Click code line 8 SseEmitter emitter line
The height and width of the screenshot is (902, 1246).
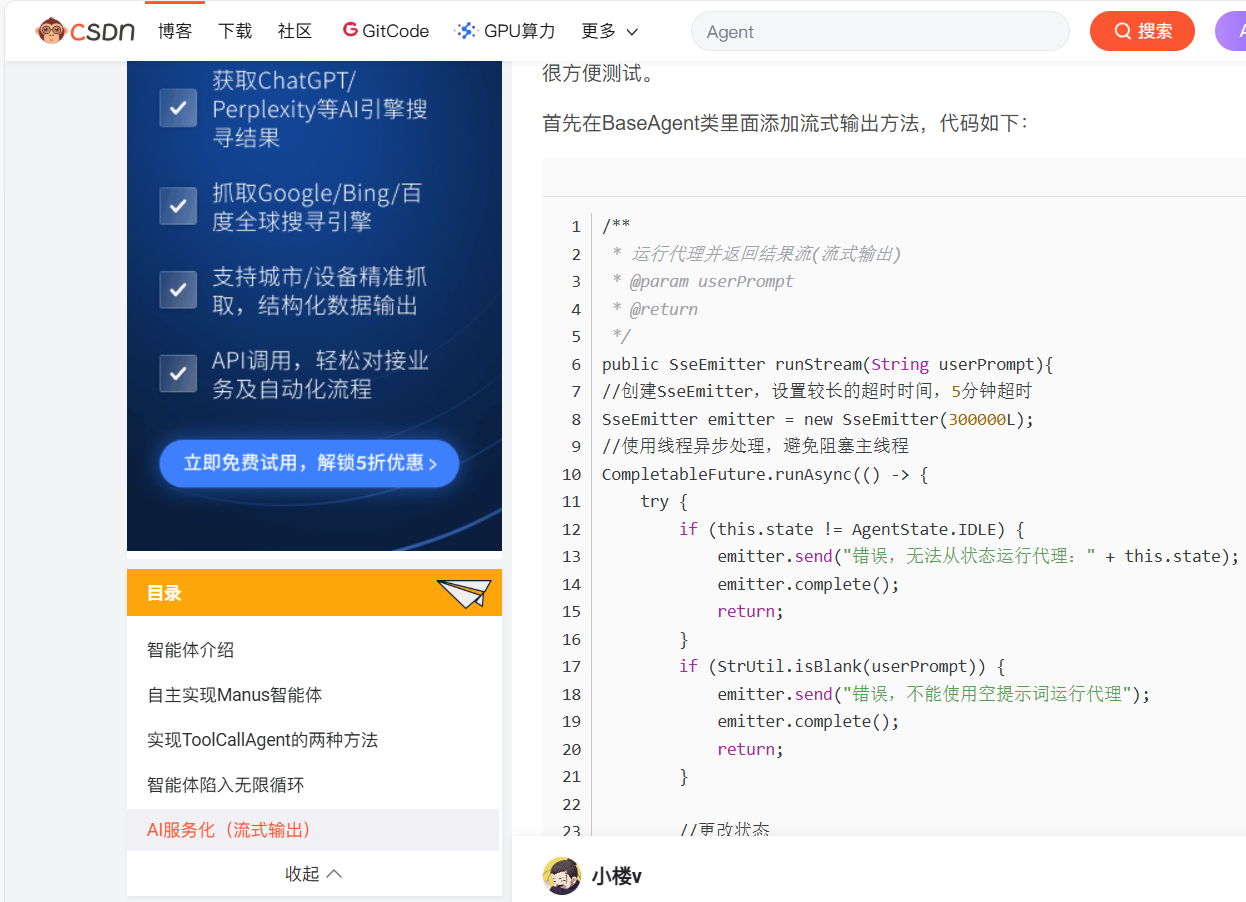click(818, 419)
